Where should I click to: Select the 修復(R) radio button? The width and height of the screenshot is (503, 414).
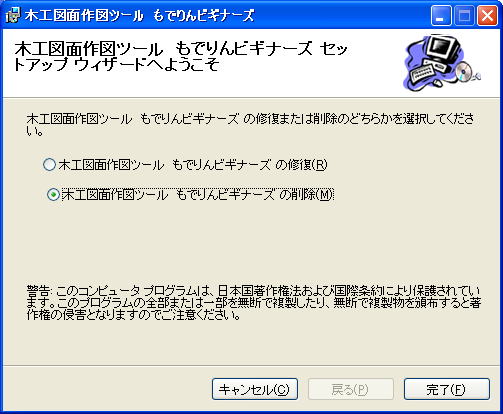[49, 165]
